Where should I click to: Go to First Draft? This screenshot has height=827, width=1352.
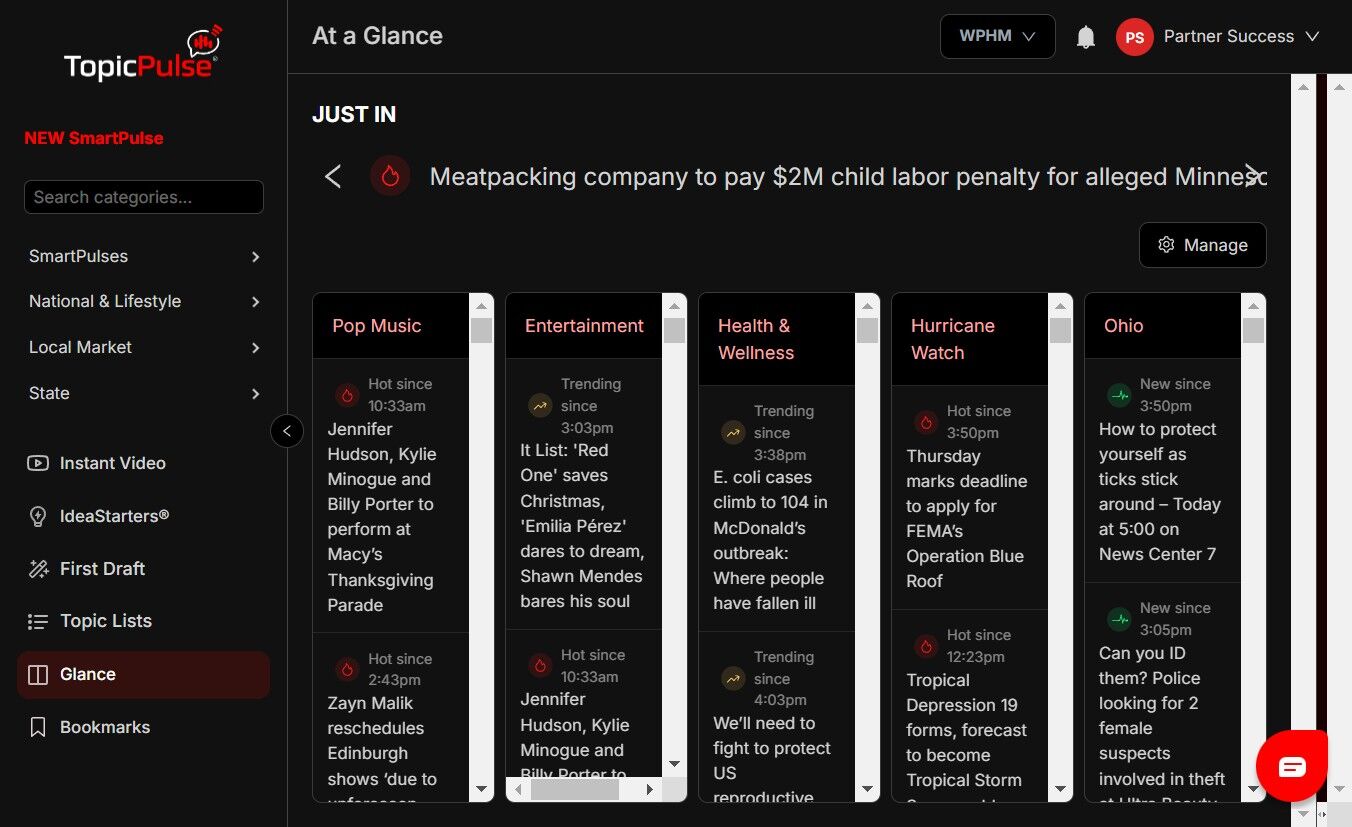click(143, 569)
